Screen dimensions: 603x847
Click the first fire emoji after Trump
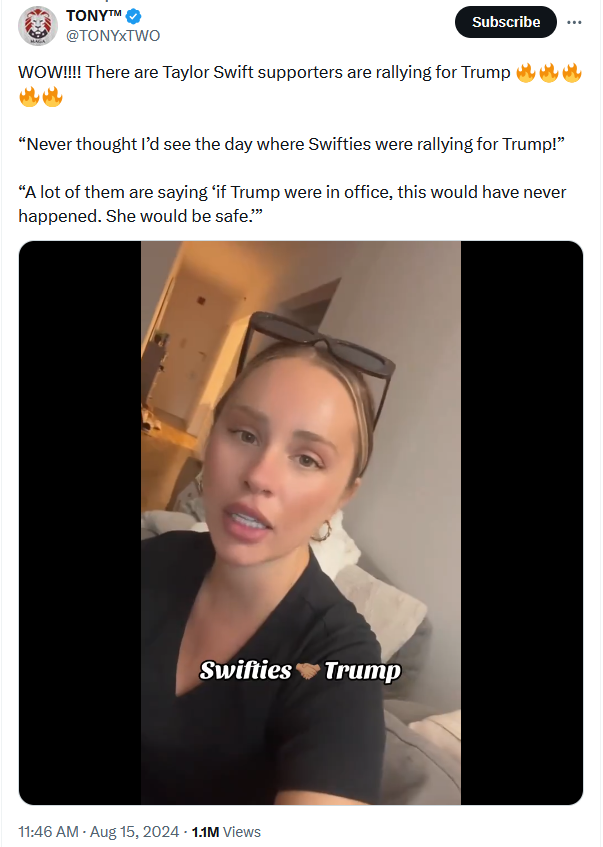525,72
